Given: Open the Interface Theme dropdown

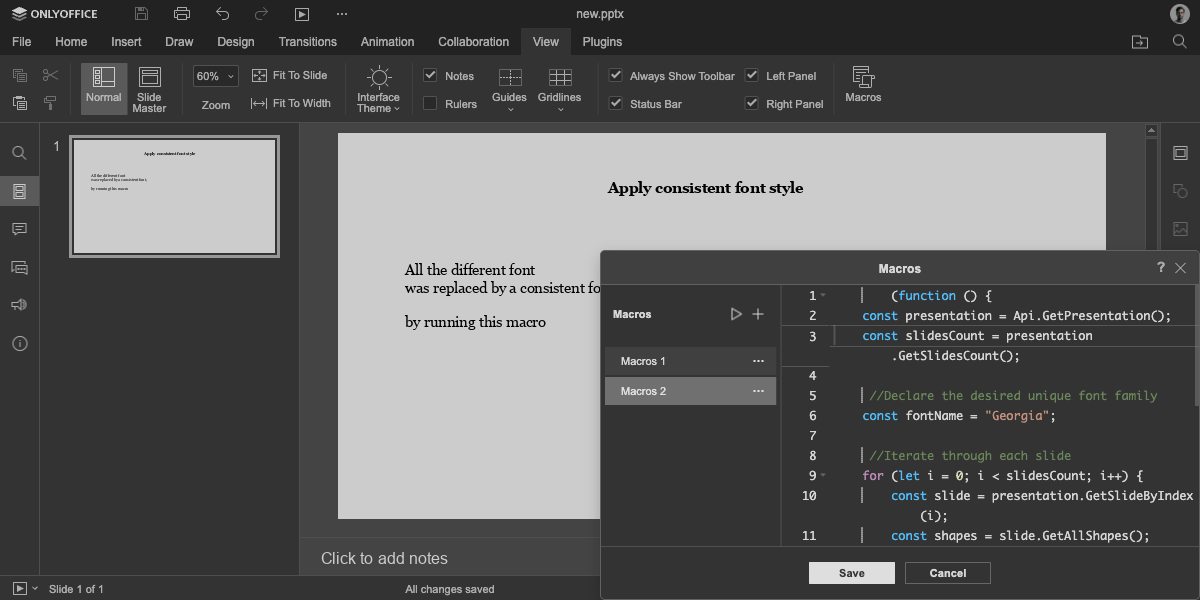Looking at the screenshot, I should (x=378, y=89).
